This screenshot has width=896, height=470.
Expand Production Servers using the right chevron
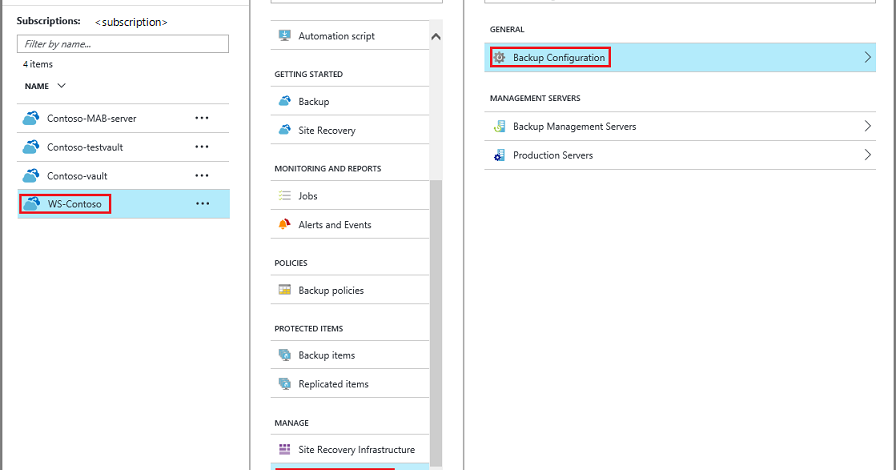[867, 154]
